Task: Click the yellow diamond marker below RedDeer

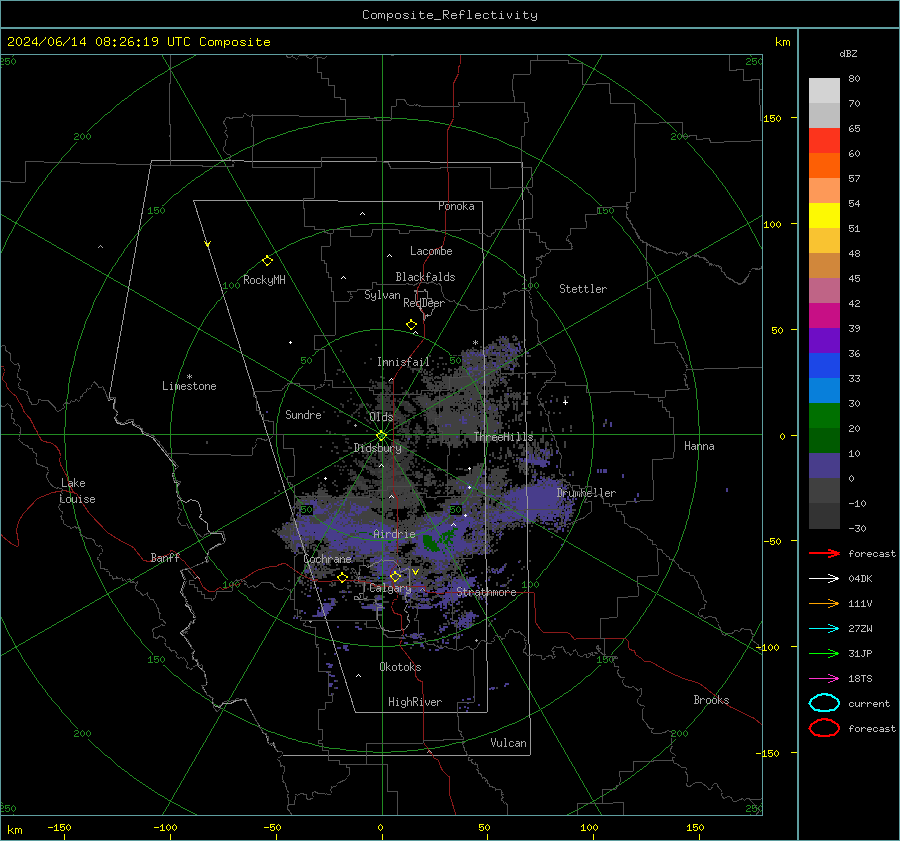Action: point(412,325)
